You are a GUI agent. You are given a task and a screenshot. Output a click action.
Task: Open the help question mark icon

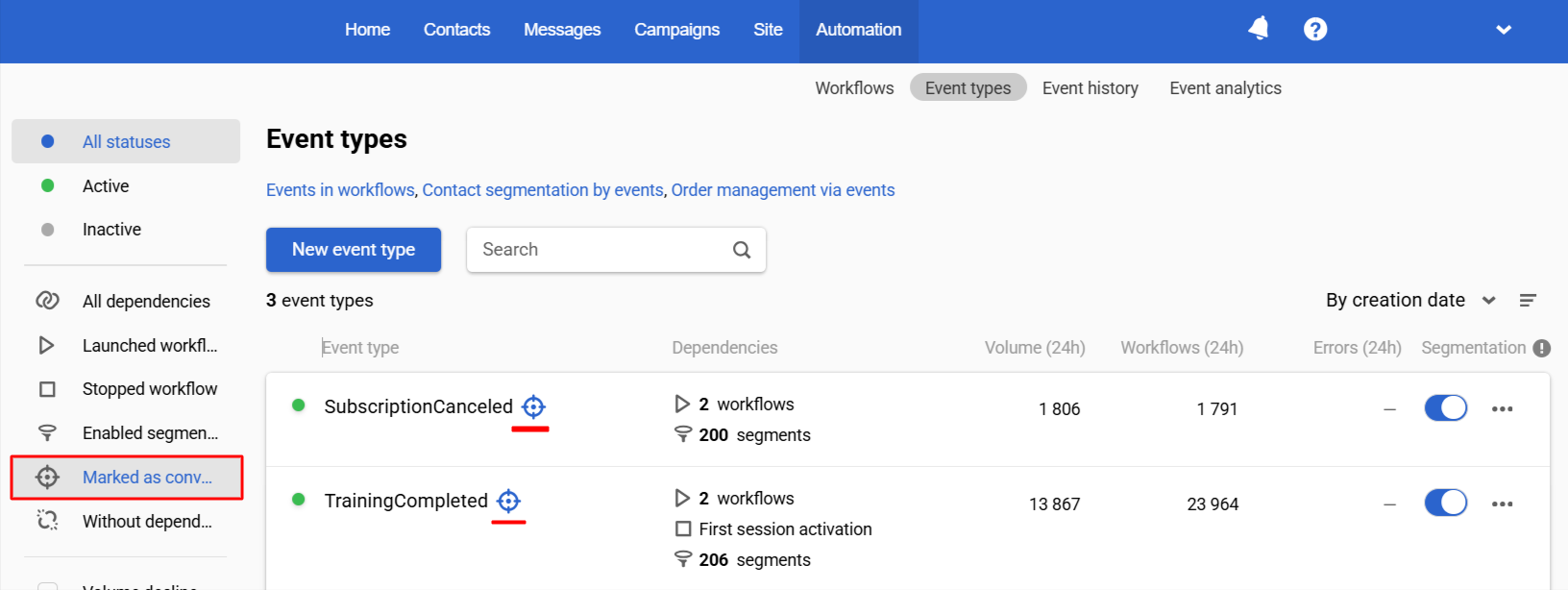click(x=1315, y=29)
